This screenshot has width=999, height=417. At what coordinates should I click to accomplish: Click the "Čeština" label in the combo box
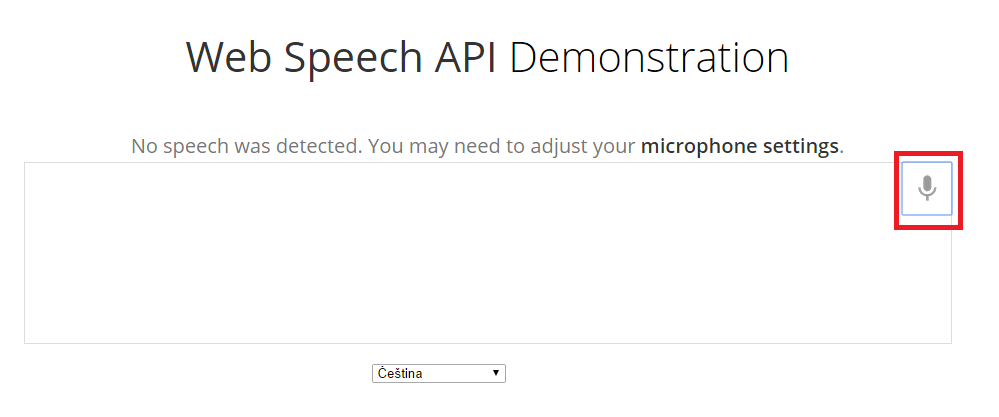point(400,373)
